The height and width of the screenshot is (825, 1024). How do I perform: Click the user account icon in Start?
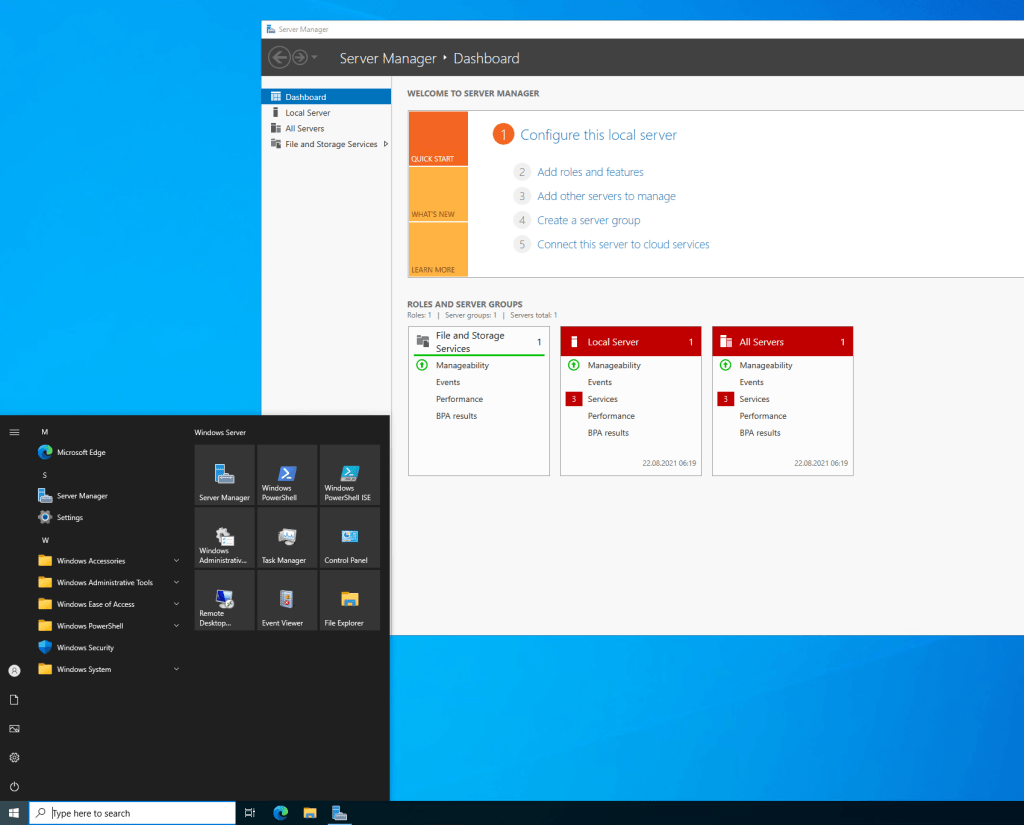[14, 671]
